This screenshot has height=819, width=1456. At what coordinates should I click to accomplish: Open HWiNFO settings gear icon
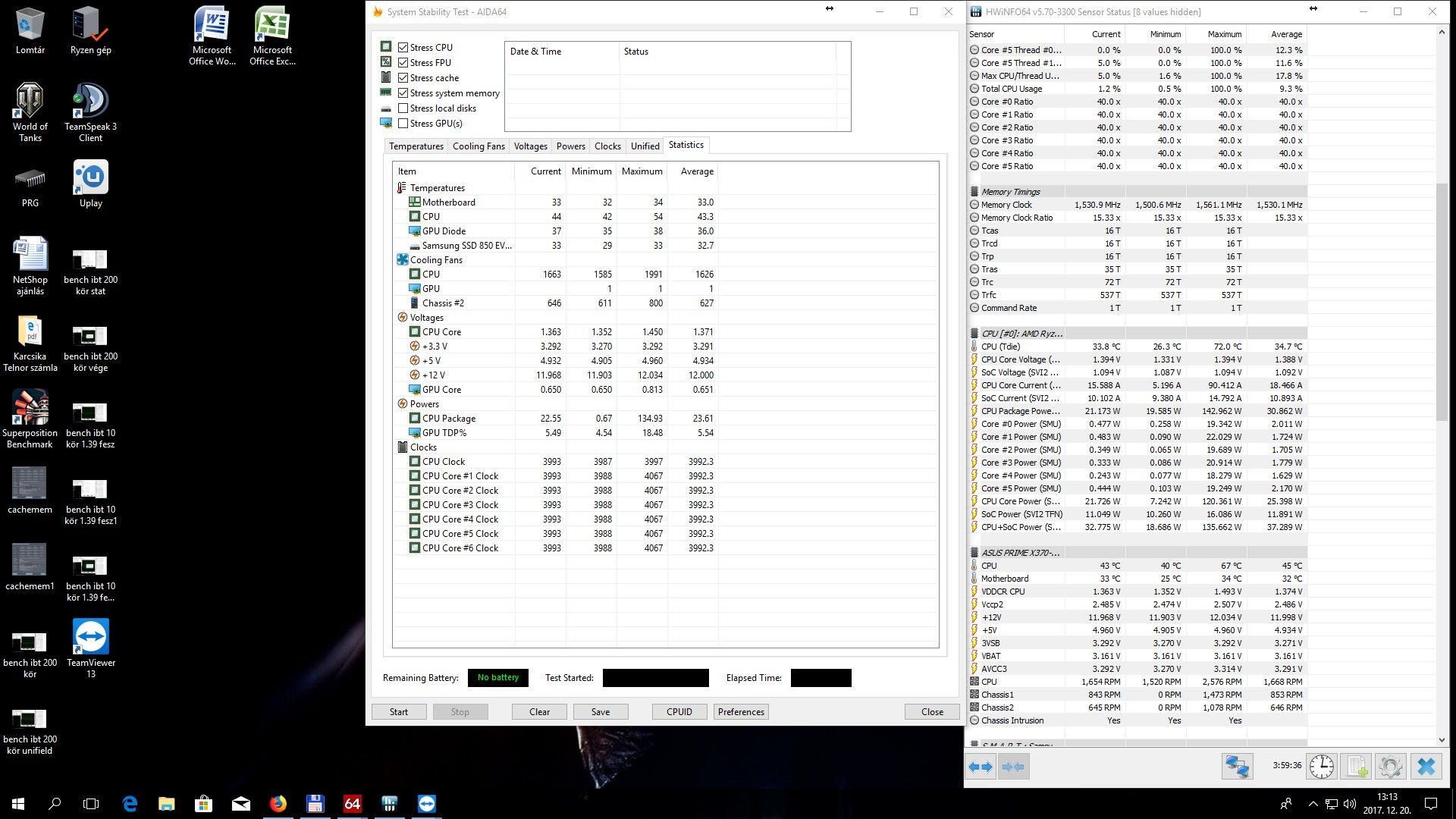coord(1391,767)
